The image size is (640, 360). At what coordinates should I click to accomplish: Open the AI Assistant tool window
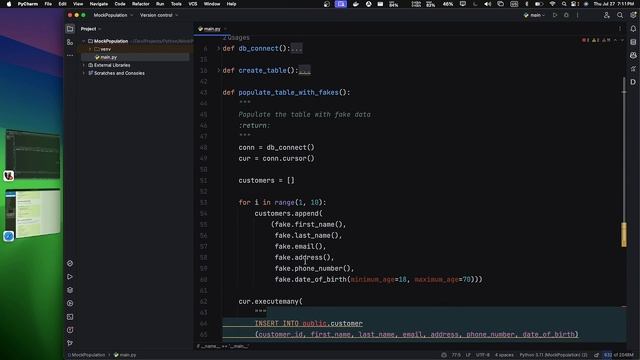pos(633,55)
